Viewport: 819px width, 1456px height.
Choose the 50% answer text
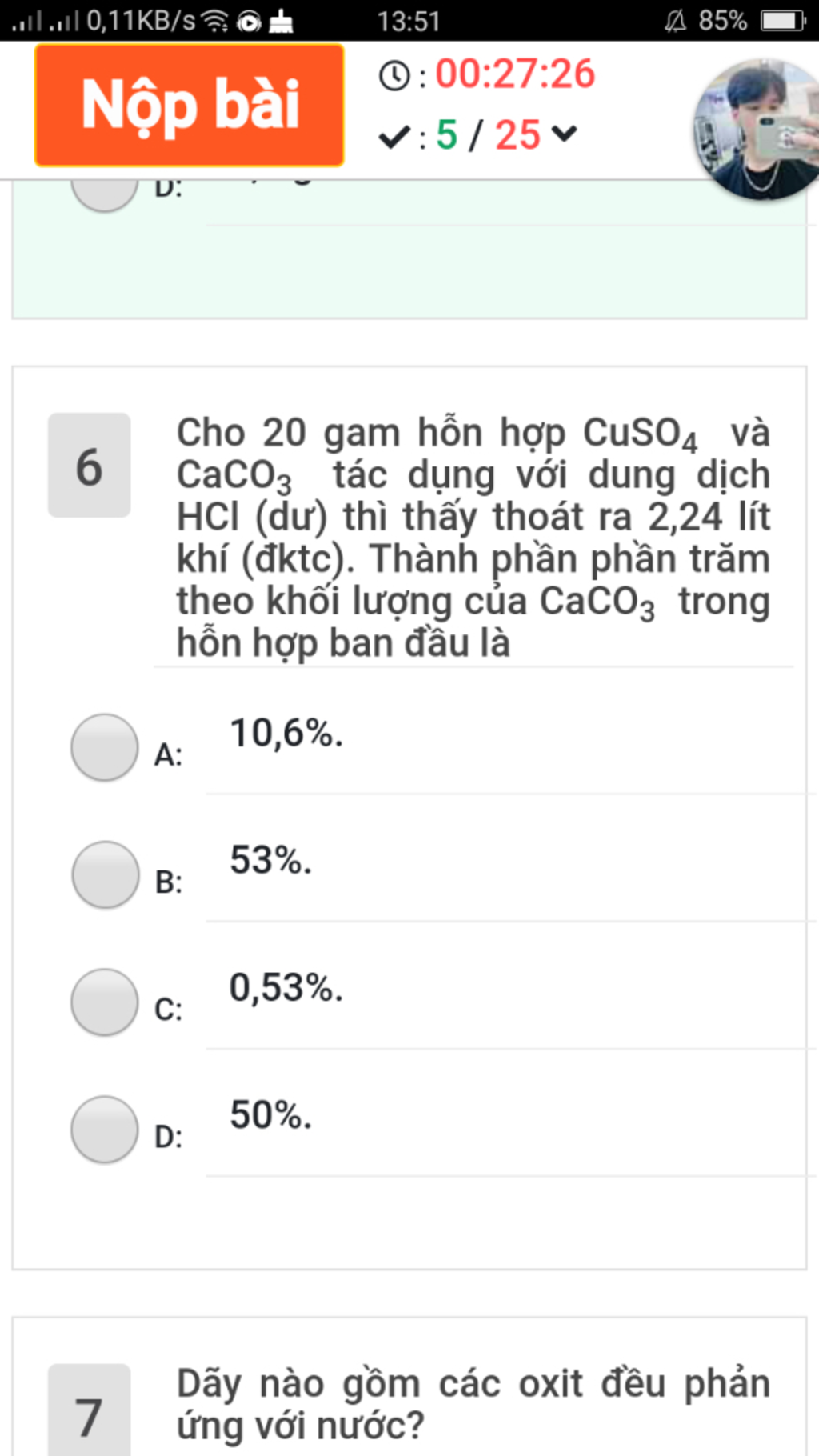tap(270, 1114)
